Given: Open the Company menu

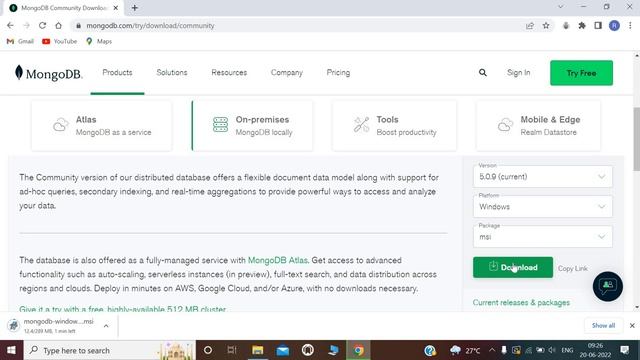Looking at the screenshot, I should click(287, 73).
